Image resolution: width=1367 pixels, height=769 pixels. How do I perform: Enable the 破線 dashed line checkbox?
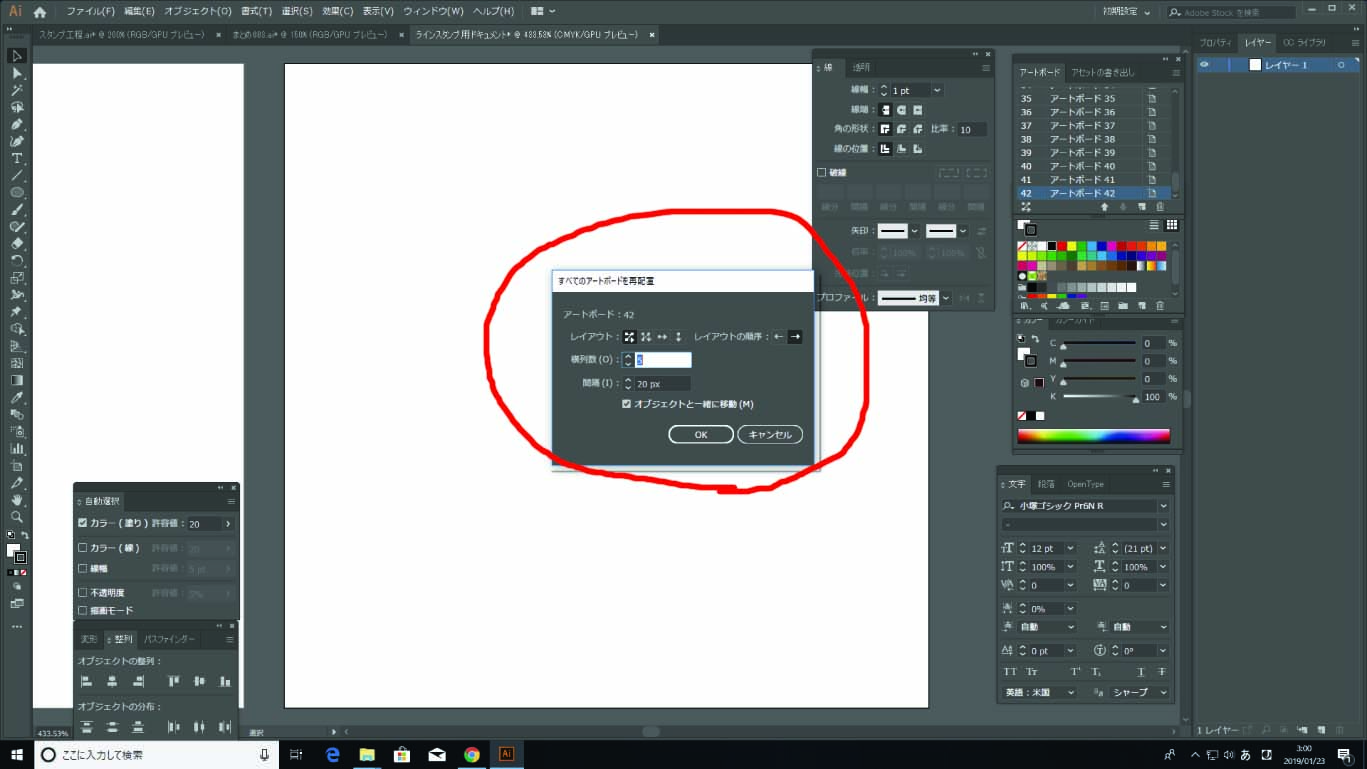822,172
